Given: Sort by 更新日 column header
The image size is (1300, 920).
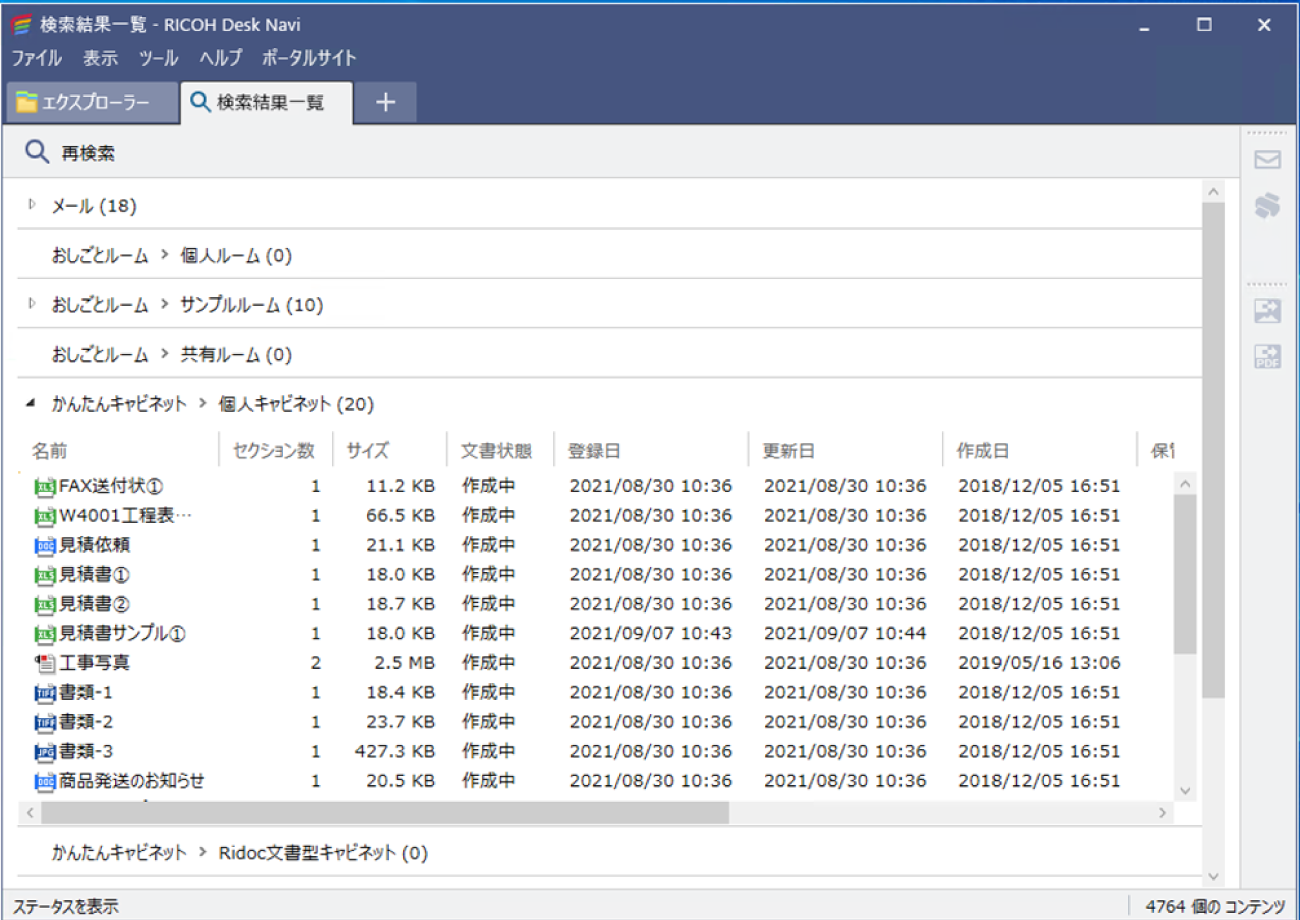Looking at the screenshot, I should pos(845,450).
